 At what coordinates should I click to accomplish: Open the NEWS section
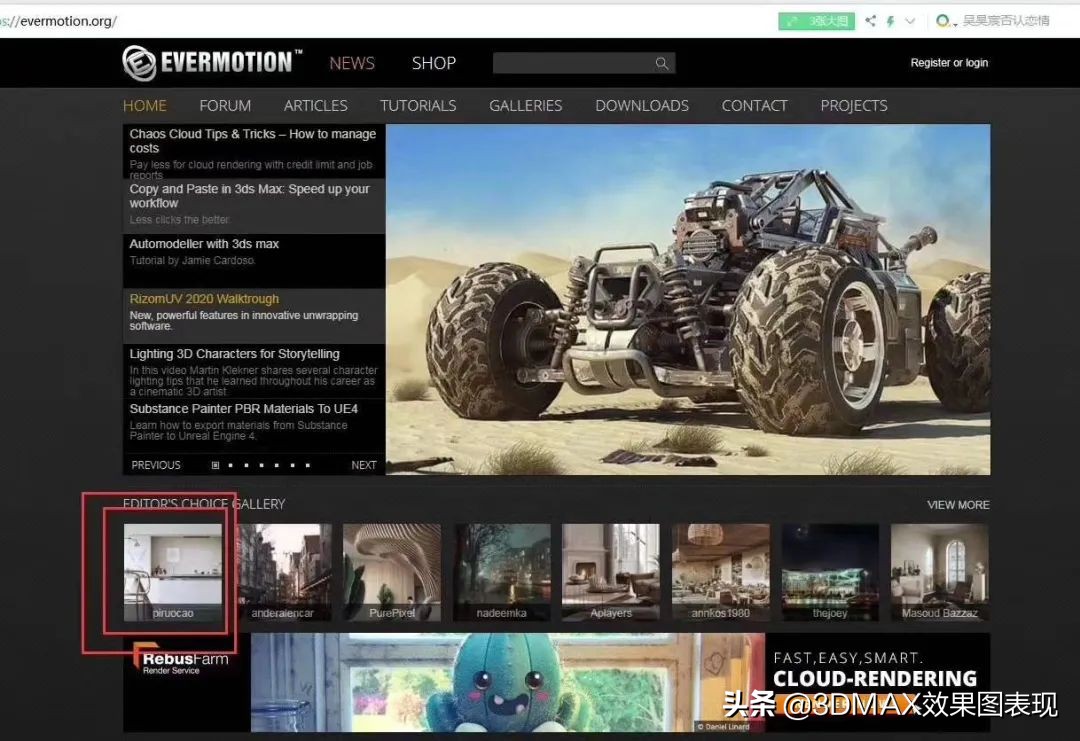(352, 63)
